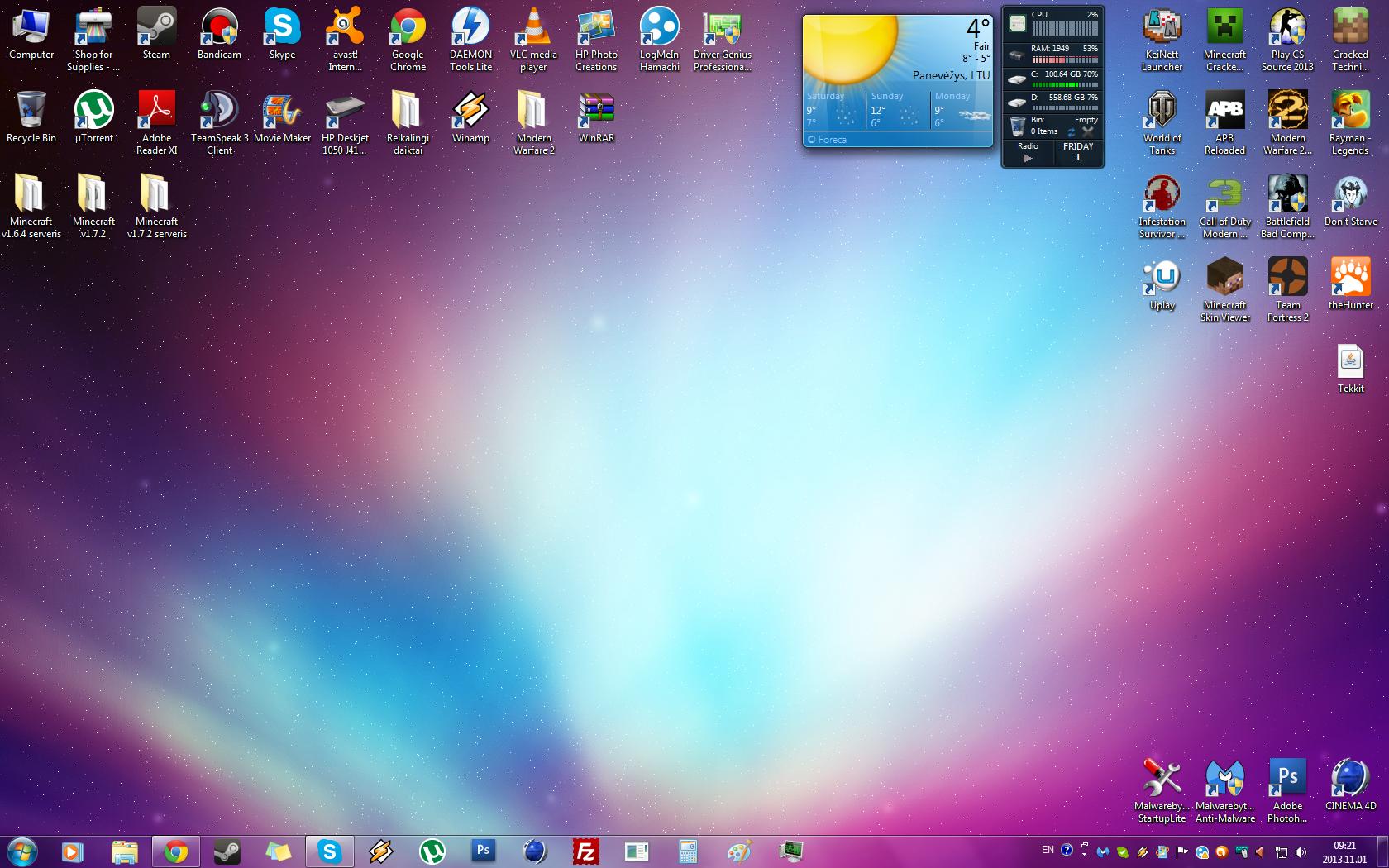Open VLC media player desktop shortcut
The image size is (1389, 868).
tap(533, 39)
